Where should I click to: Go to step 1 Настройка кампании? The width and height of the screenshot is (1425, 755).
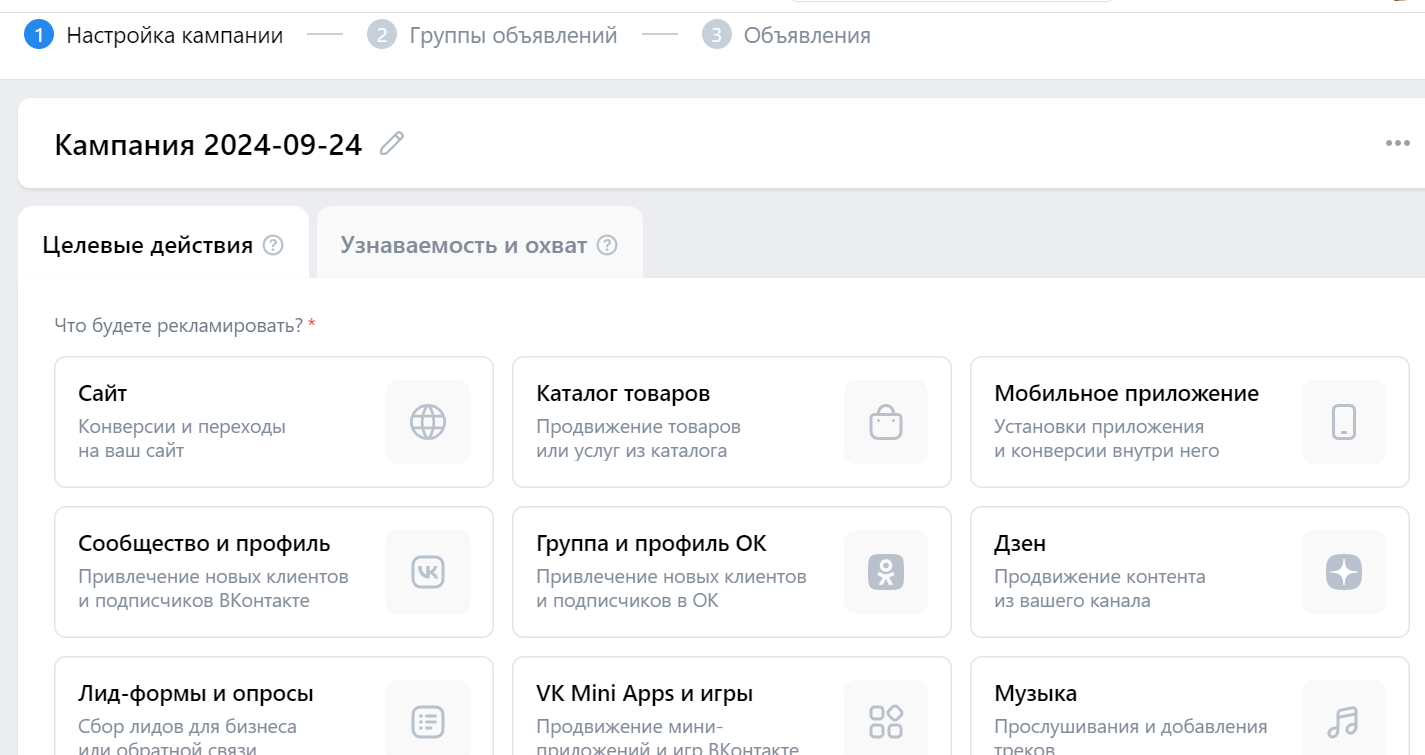[x=154, y=36]
